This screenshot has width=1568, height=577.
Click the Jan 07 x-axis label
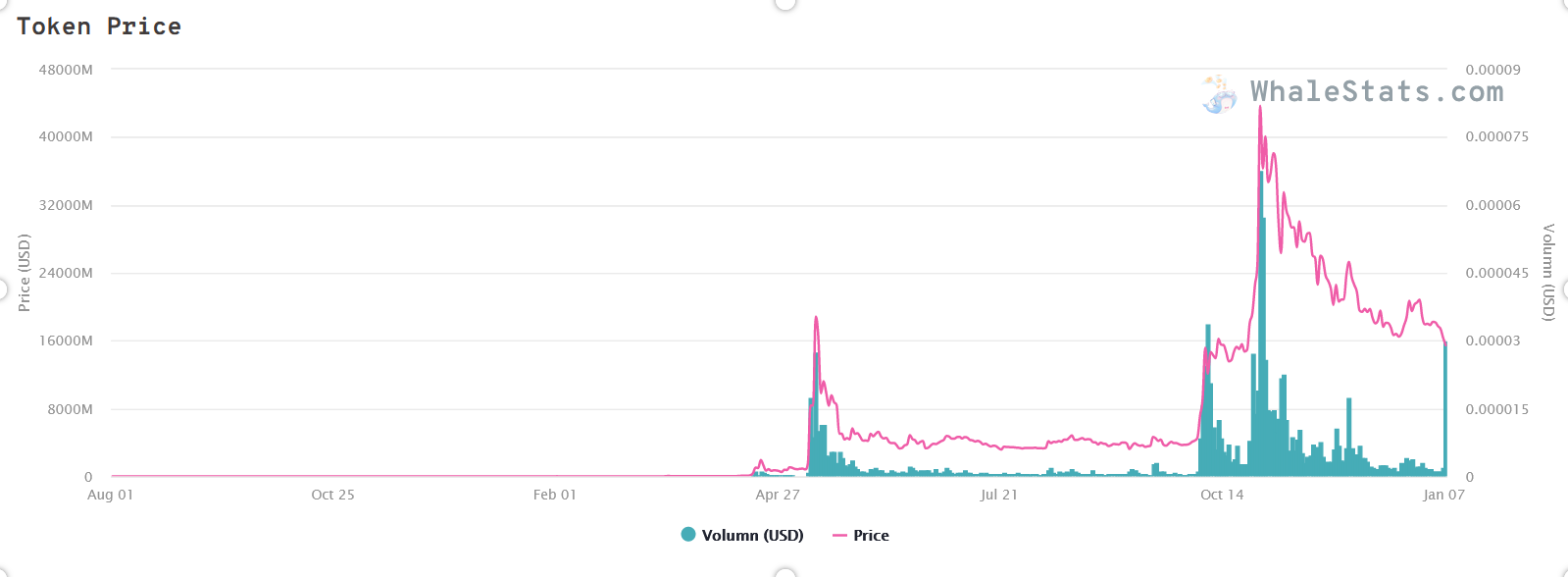1443,495
